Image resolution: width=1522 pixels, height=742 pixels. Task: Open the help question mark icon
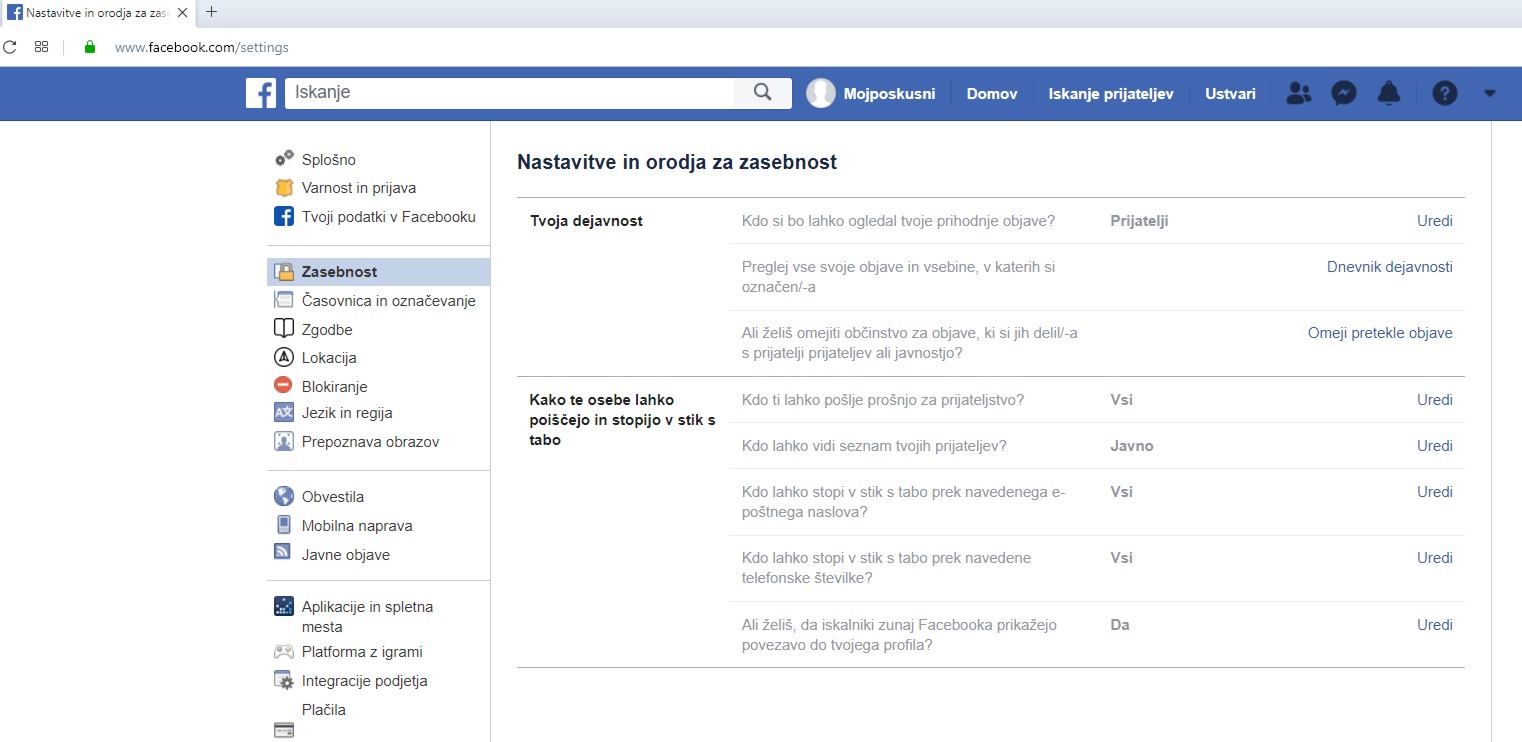click(1444, 93)
